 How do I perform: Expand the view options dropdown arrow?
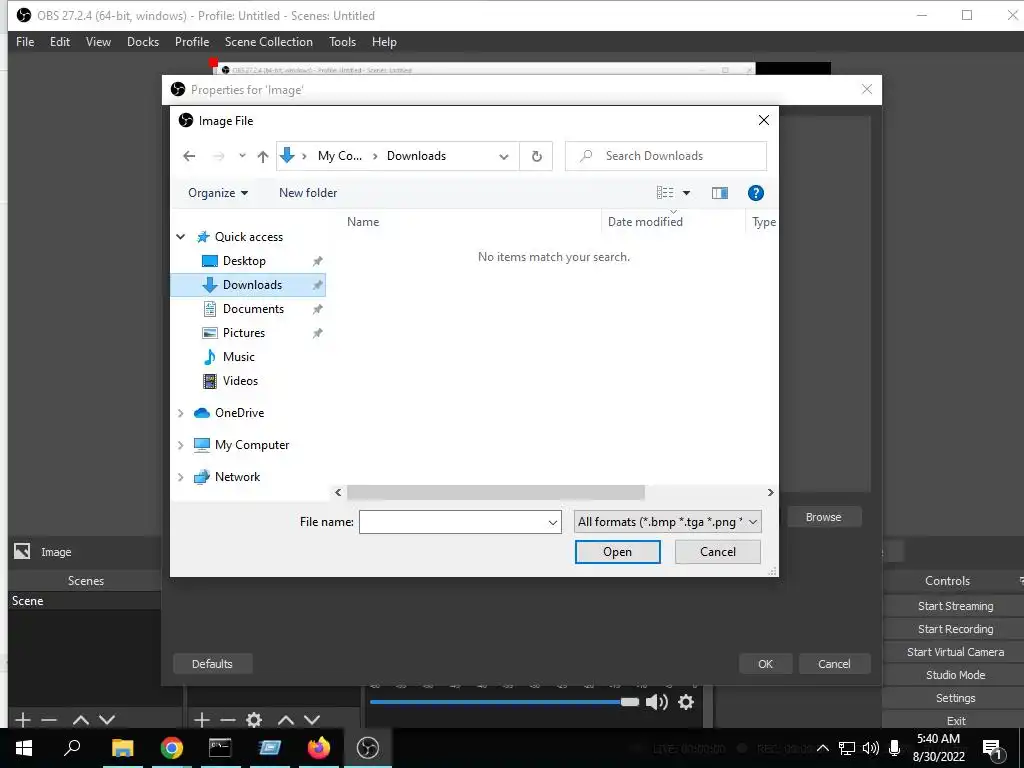pyautogui.click(x=686, y=193)
